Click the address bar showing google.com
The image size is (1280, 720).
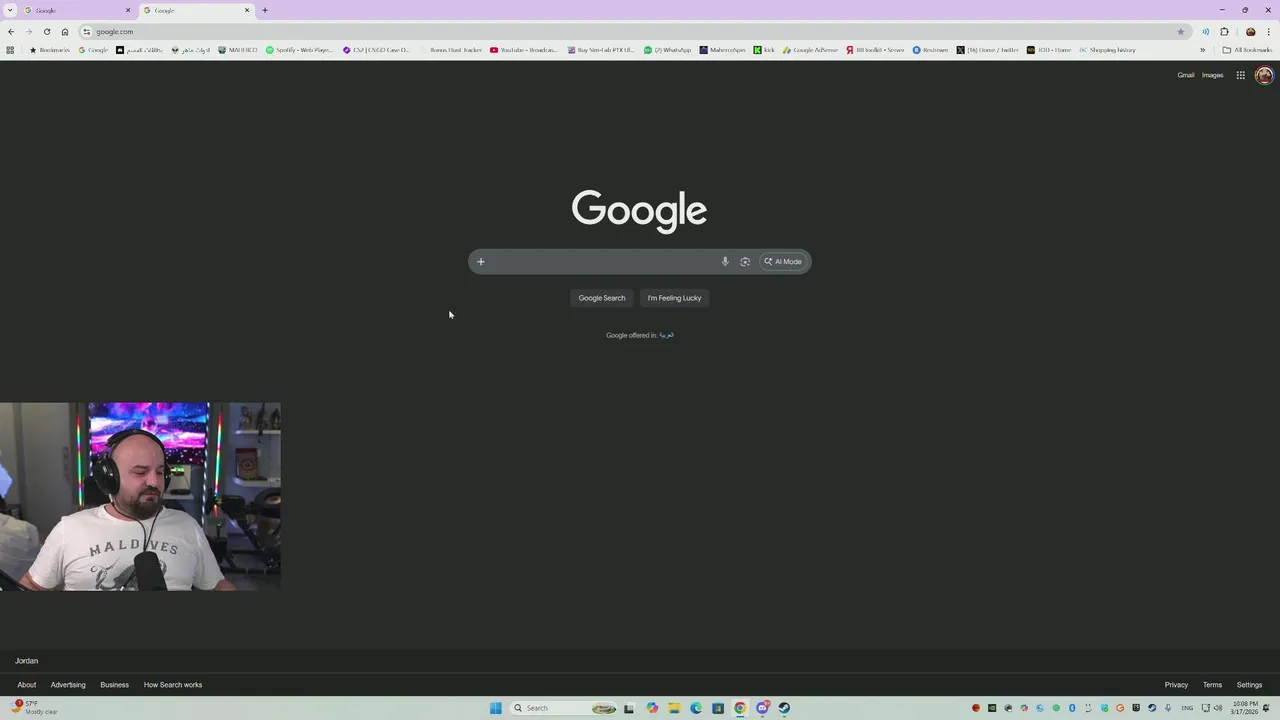[635, 31]
